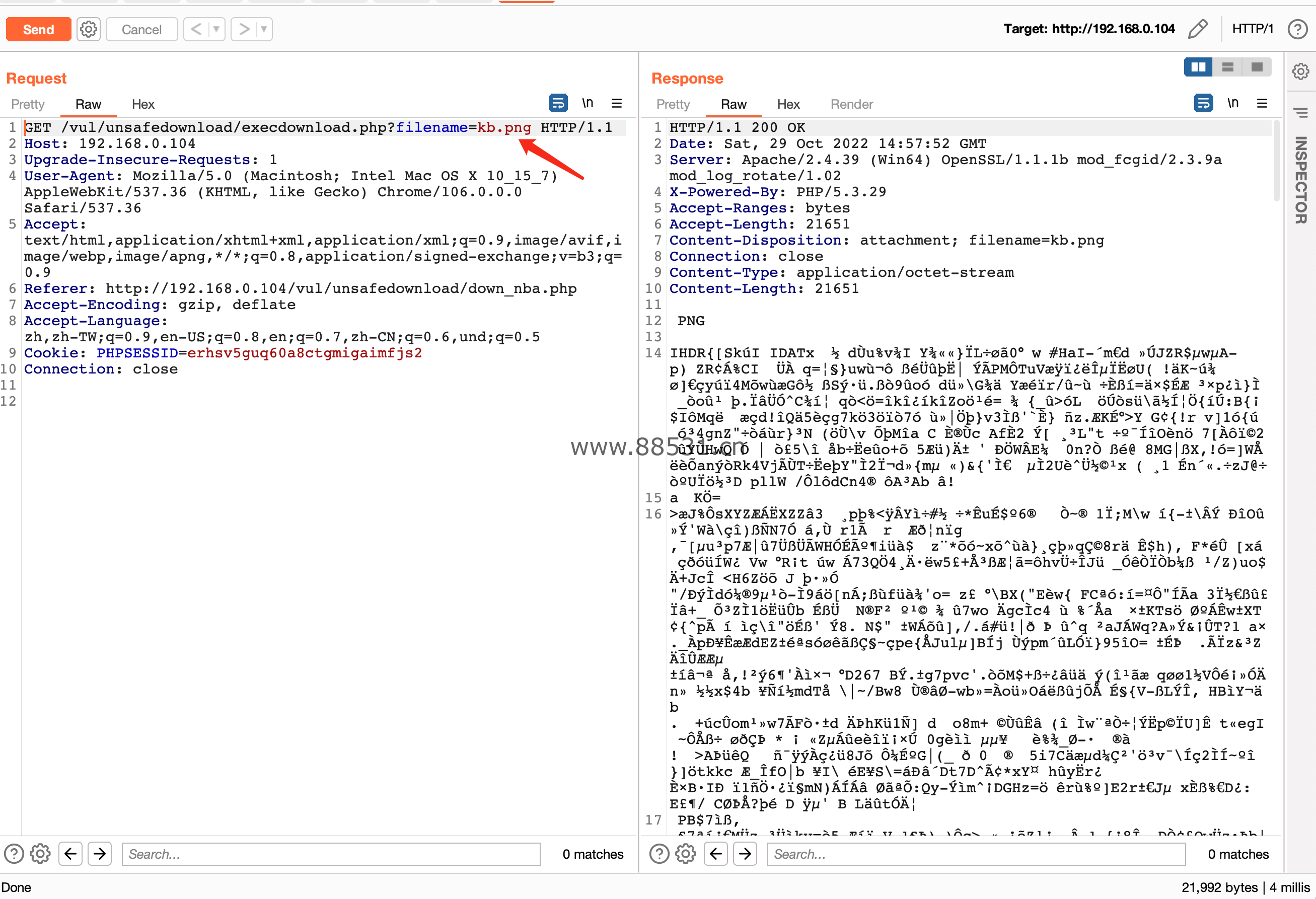The width and height of the screenshot is (1316, 899).
Task: Click Content-Length: 21651 header
Action: coord(764,289)
